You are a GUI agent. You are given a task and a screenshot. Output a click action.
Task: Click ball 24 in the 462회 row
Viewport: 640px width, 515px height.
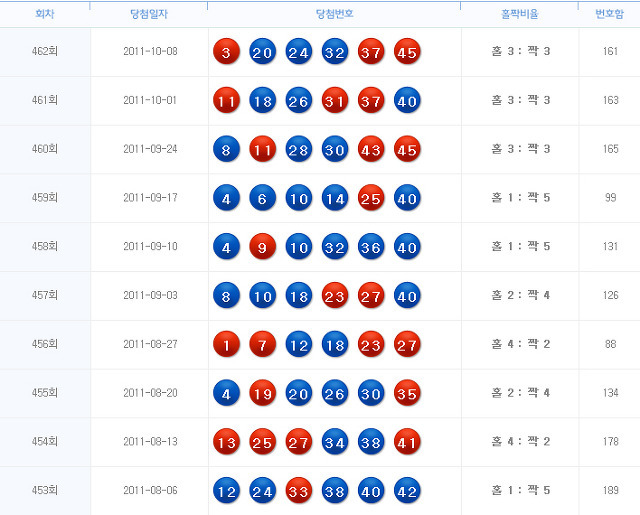(x=298, y=51)
